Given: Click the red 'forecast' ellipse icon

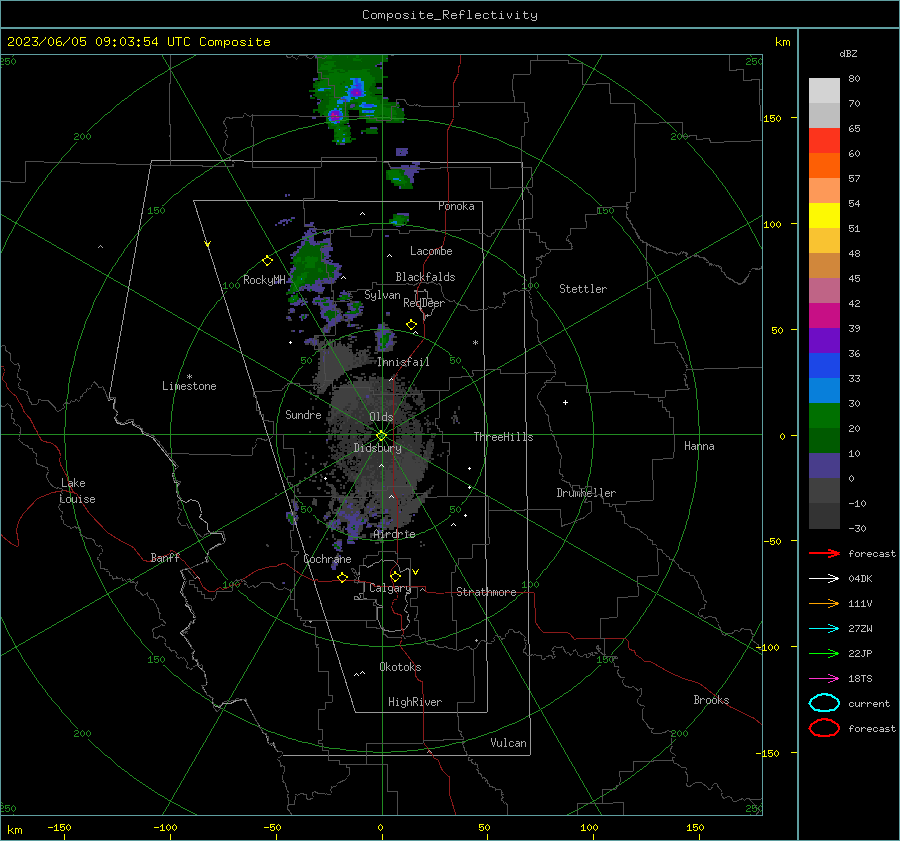Looking at the screenshot, I should (824, 728).
